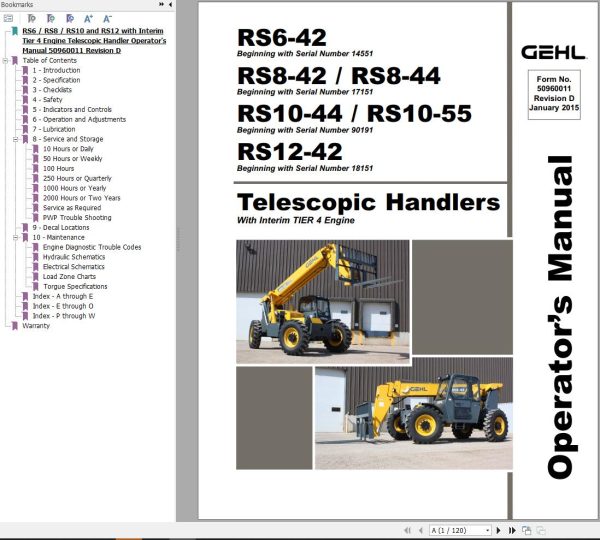Collapse the 8 - Service and Storage node
This screenshot has width=600, height=540.
tap(16, 139)
